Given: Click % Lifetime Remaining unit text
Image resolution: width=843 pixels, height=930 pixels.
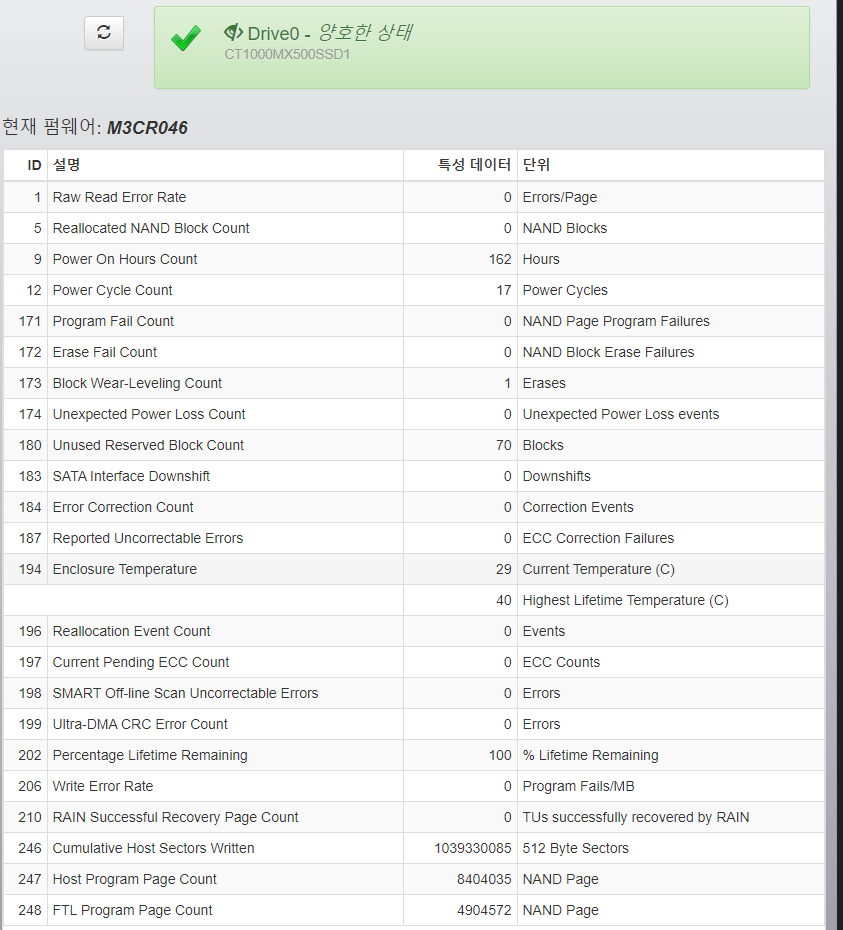Looking at the screenshot, I should click(590, 755).
